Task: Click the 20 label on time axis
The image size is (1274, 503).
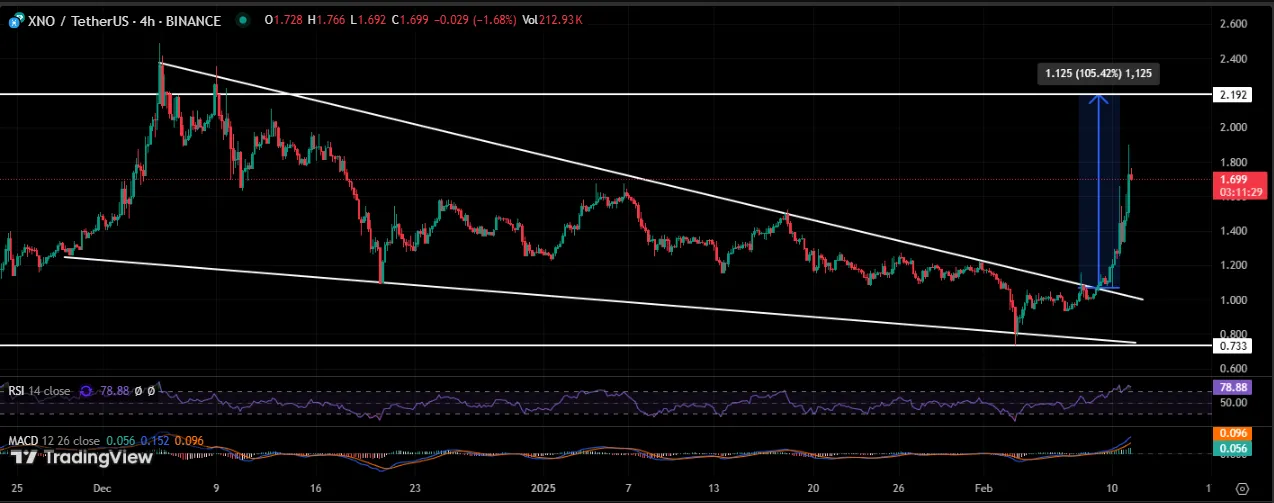Action: tap(813, 488)
